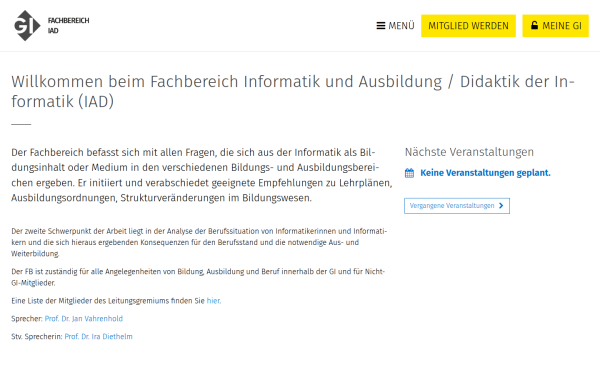Click the MITGLIED WERDEN button
Image resolution: width=600 pixels, height=375 pixels.
(468, 26)
